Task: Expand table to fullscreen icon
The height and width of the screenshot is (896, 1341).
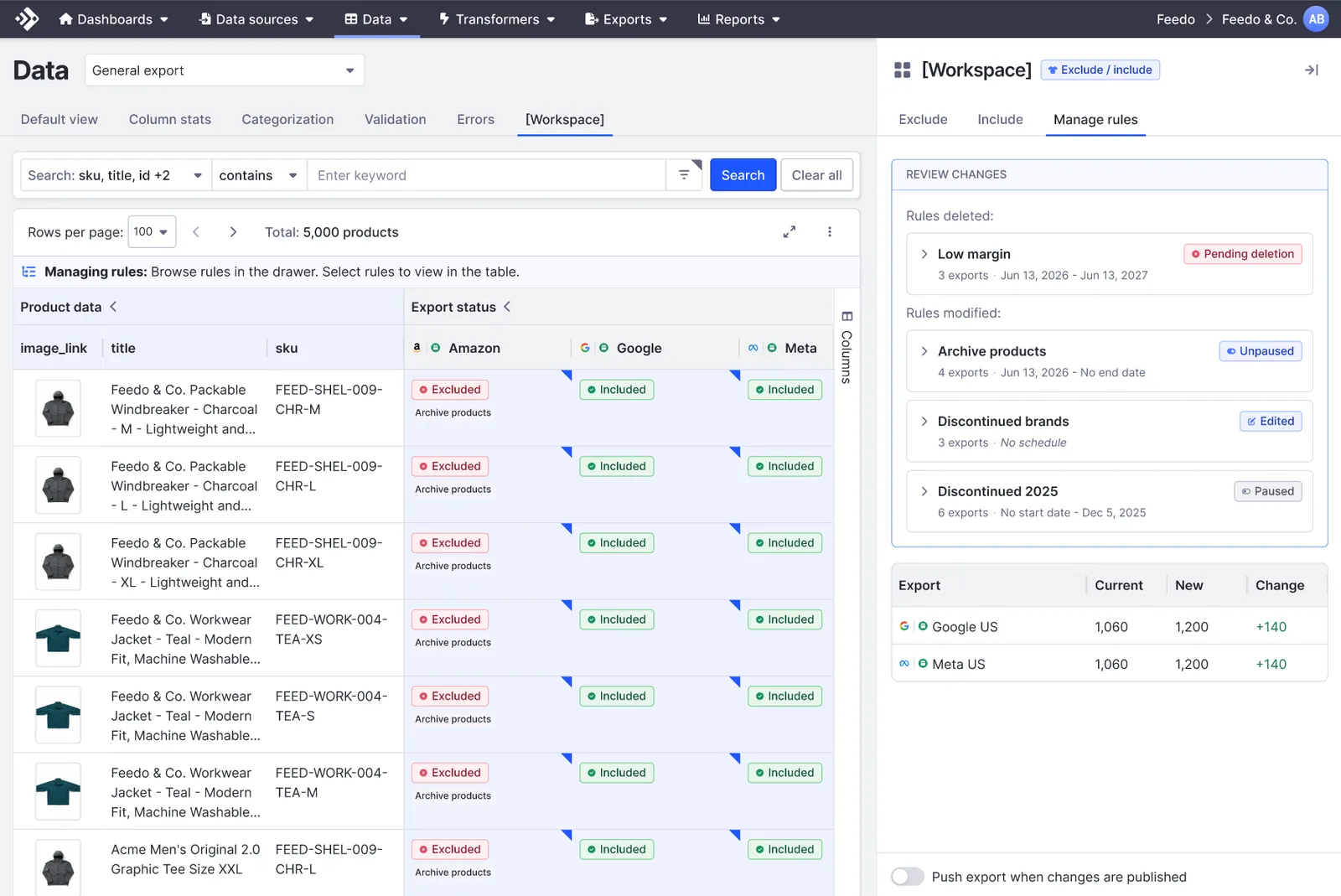Action: (790, 232)
